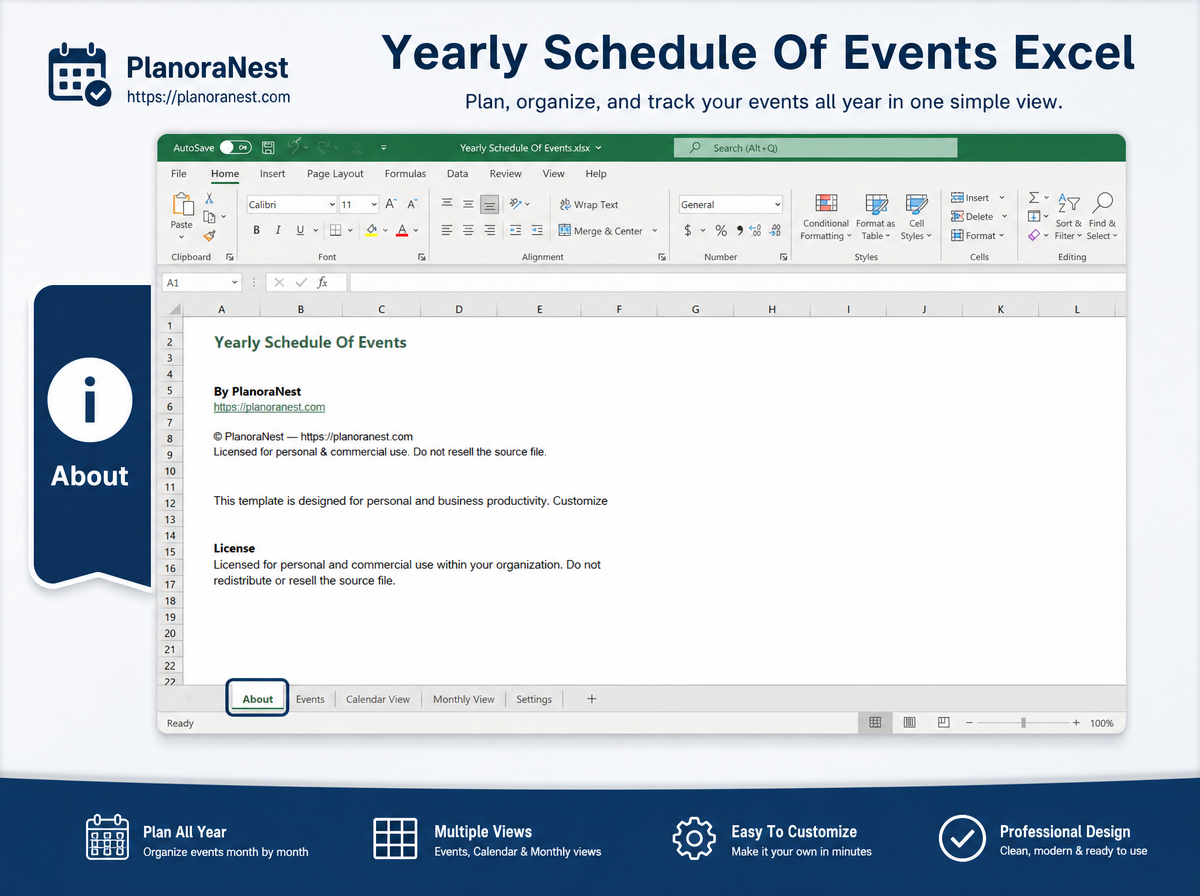Select the highlighted Bottom Align button
Screen dimensions: 1200x896
(489, 204)
